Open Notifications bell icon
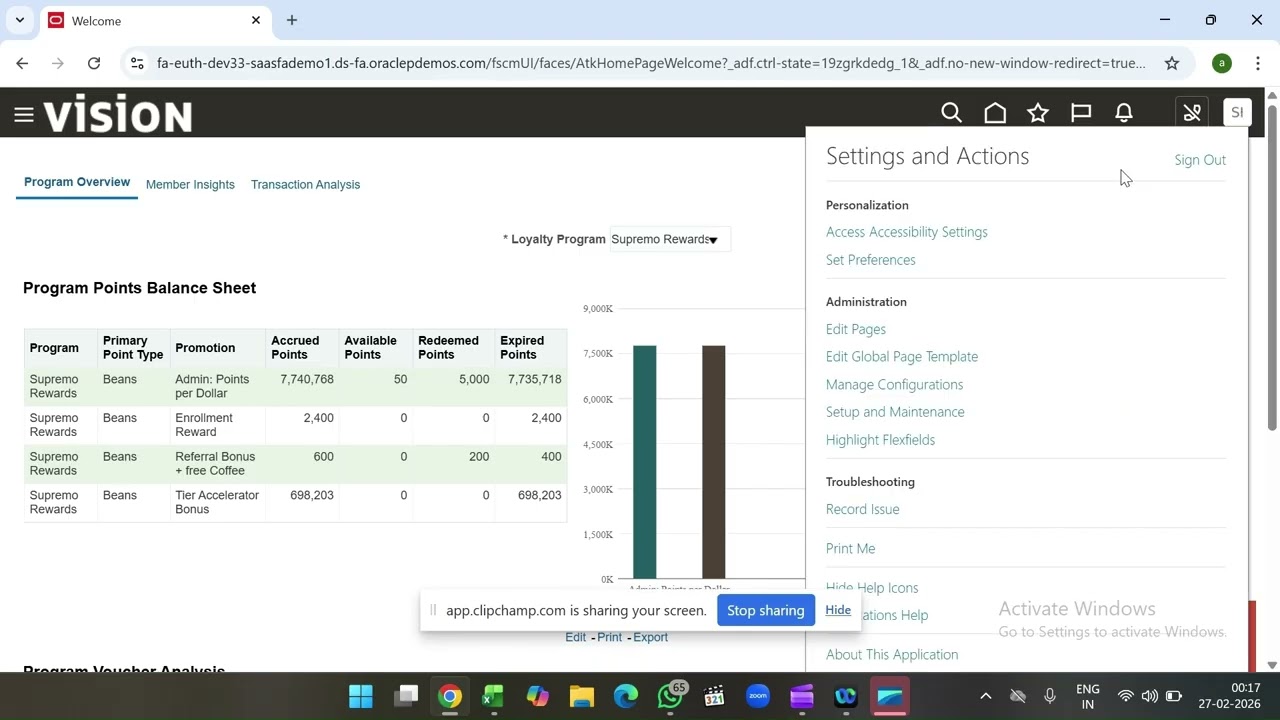The height and width of the screenshot is (720, 1280). [x=1124, y=113]
